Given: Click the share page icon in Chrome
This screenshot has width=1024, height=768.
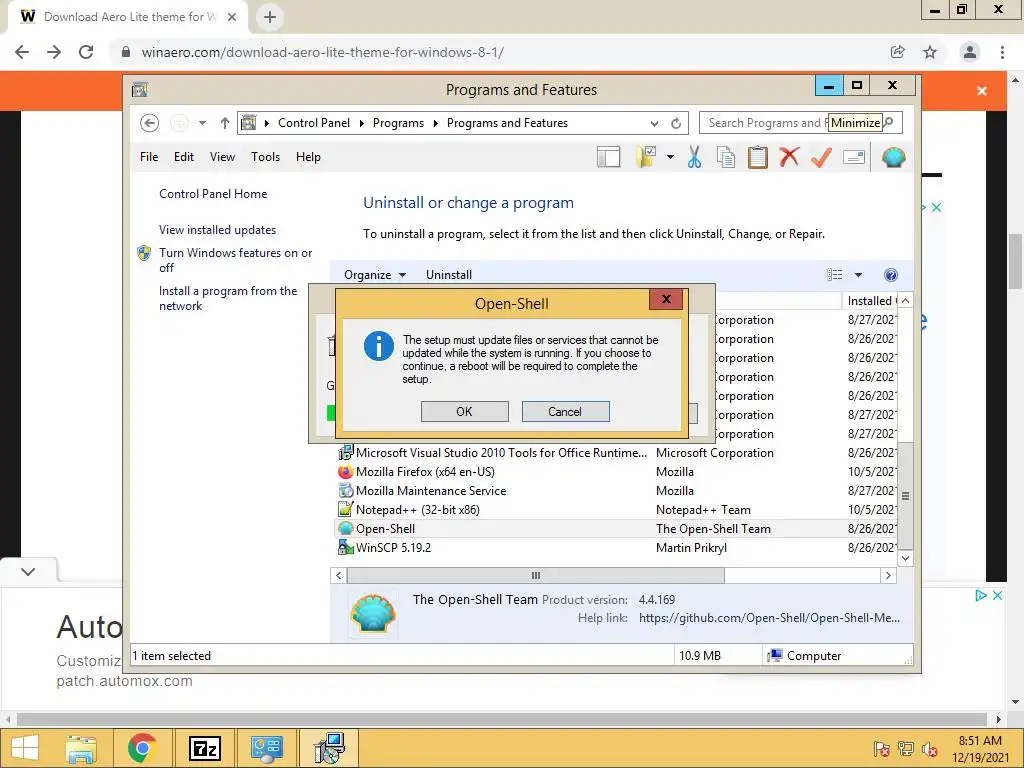Looking at the screenshot, I should coord(898,52).
